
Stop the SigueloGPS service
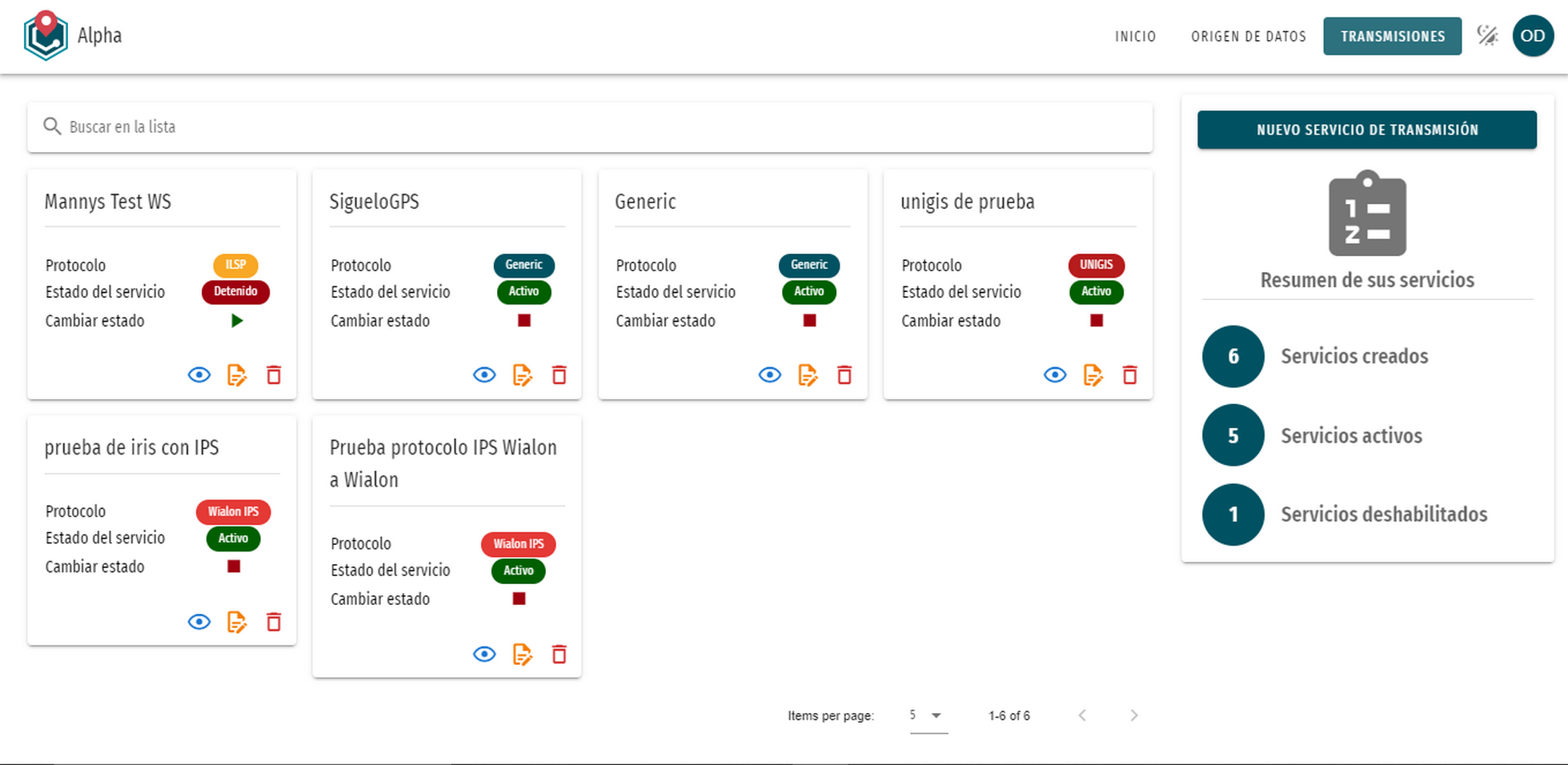click(524, 321)
